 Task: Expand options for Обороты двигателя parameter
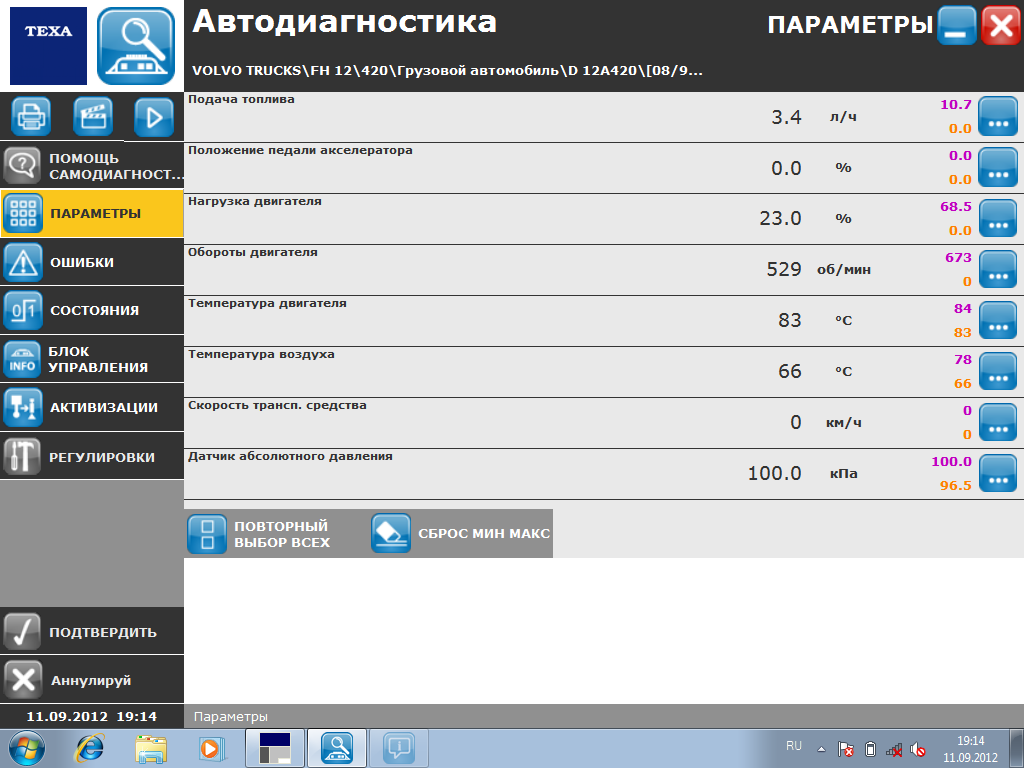click(x=995, y=270)
